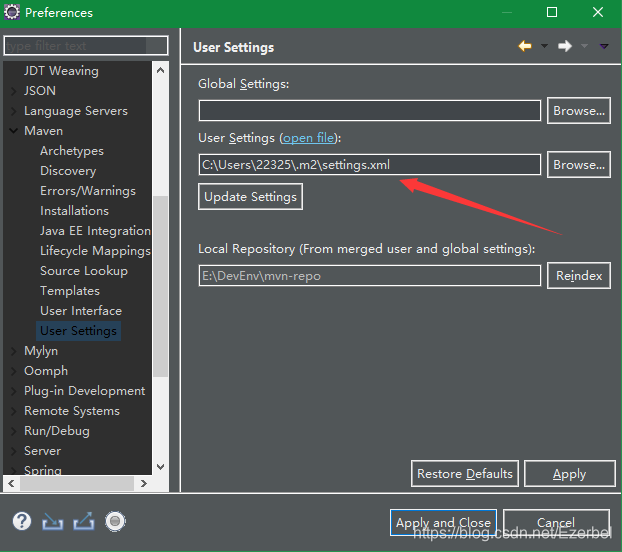The height and width of the screenshot is (552, 622).
Task: Select the Oomph tree item
Action: click(x=46, y=371)
